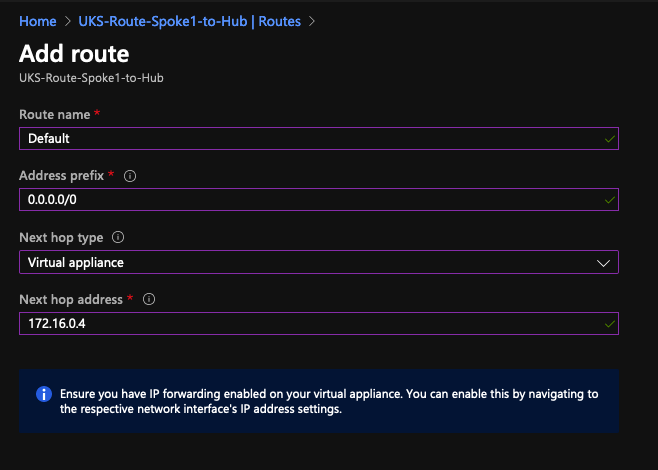Open UKS-Route-Spoke1-to-Hub | Routes breadcrumb
This screenshot has height=470, width=658.
190,21
